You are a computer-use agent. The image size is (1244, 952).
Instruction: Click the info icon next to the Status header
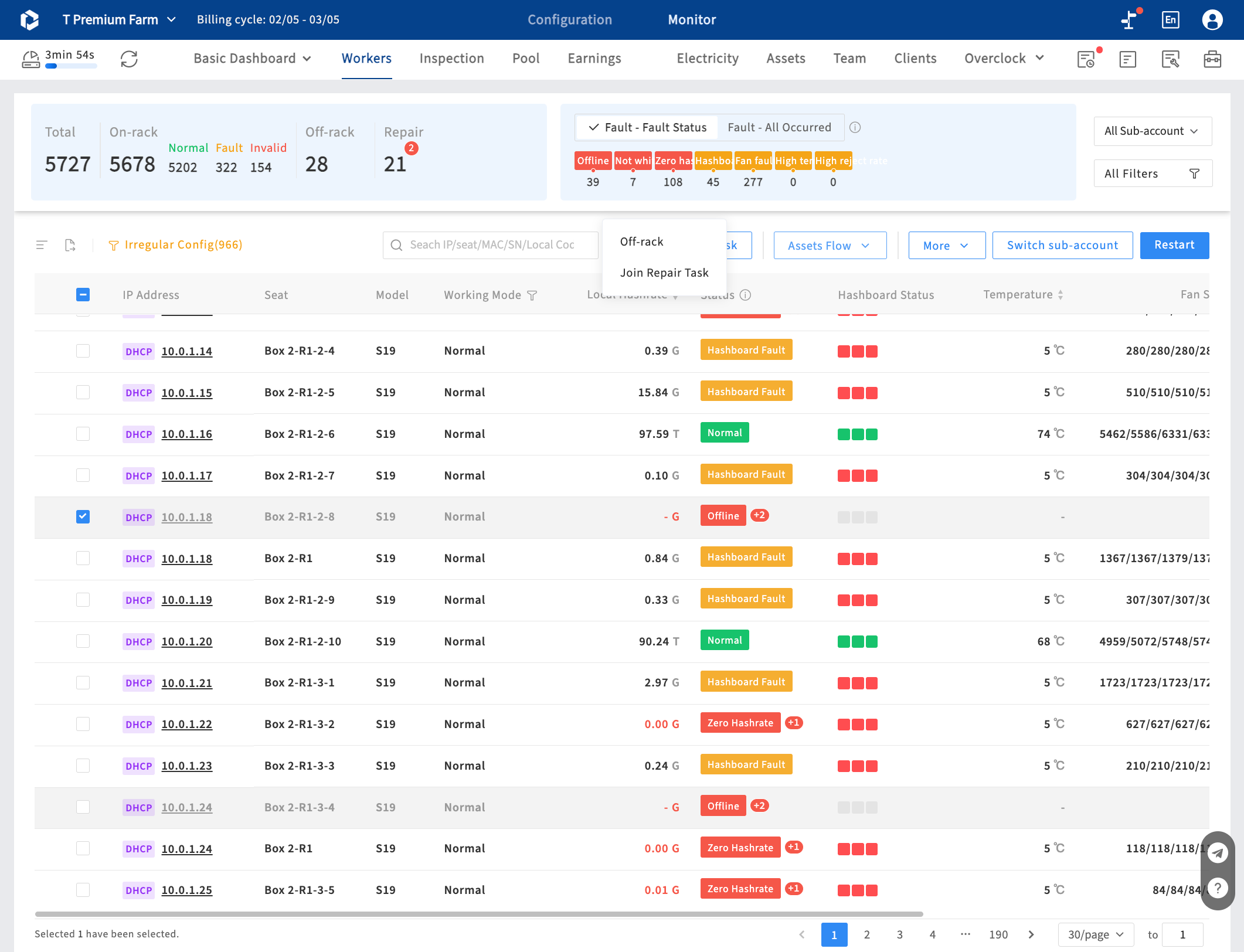click(745, 295)
